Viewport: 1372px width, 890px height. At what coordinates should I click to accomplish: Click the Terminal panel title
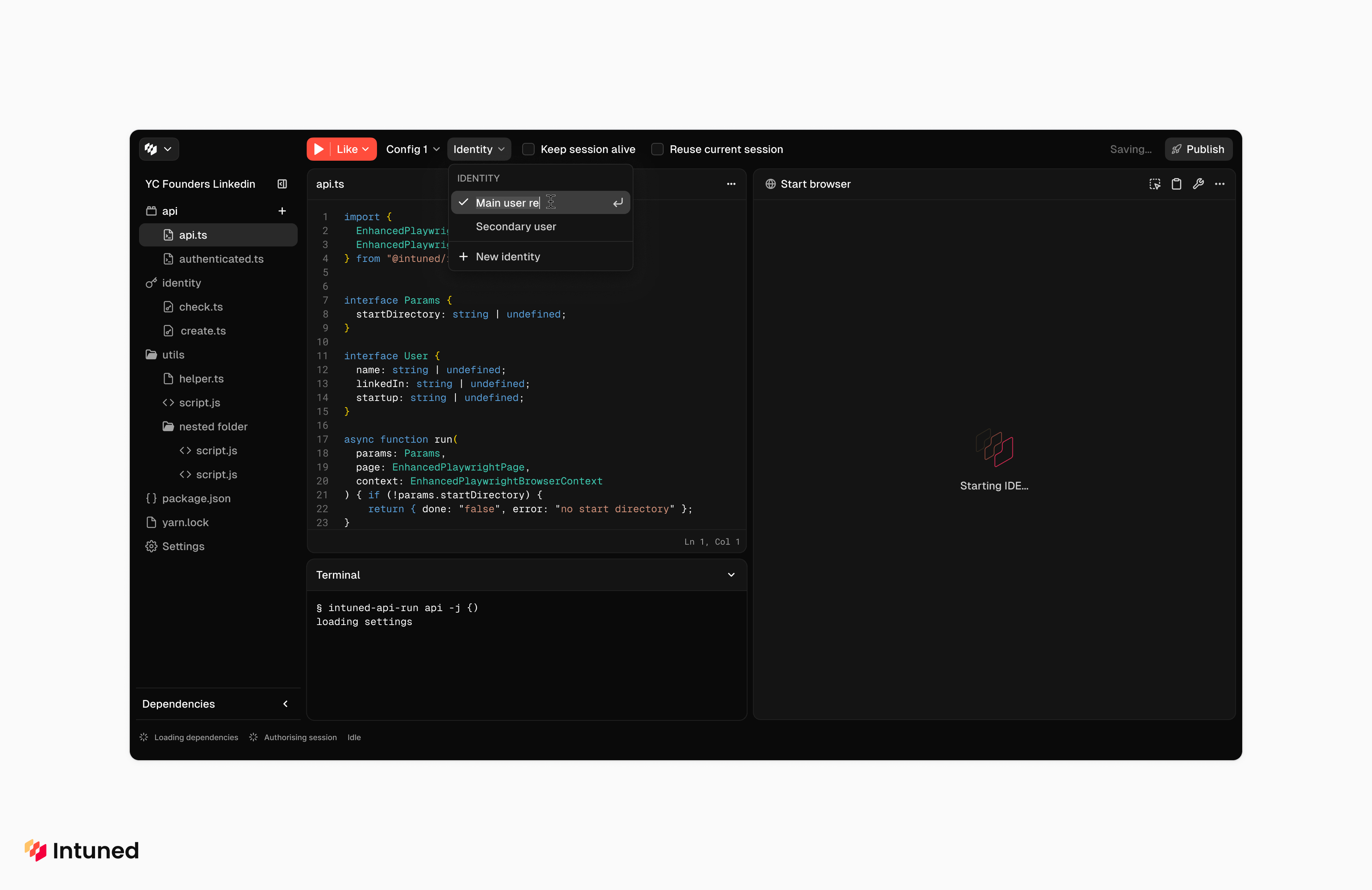pos(338,575)
